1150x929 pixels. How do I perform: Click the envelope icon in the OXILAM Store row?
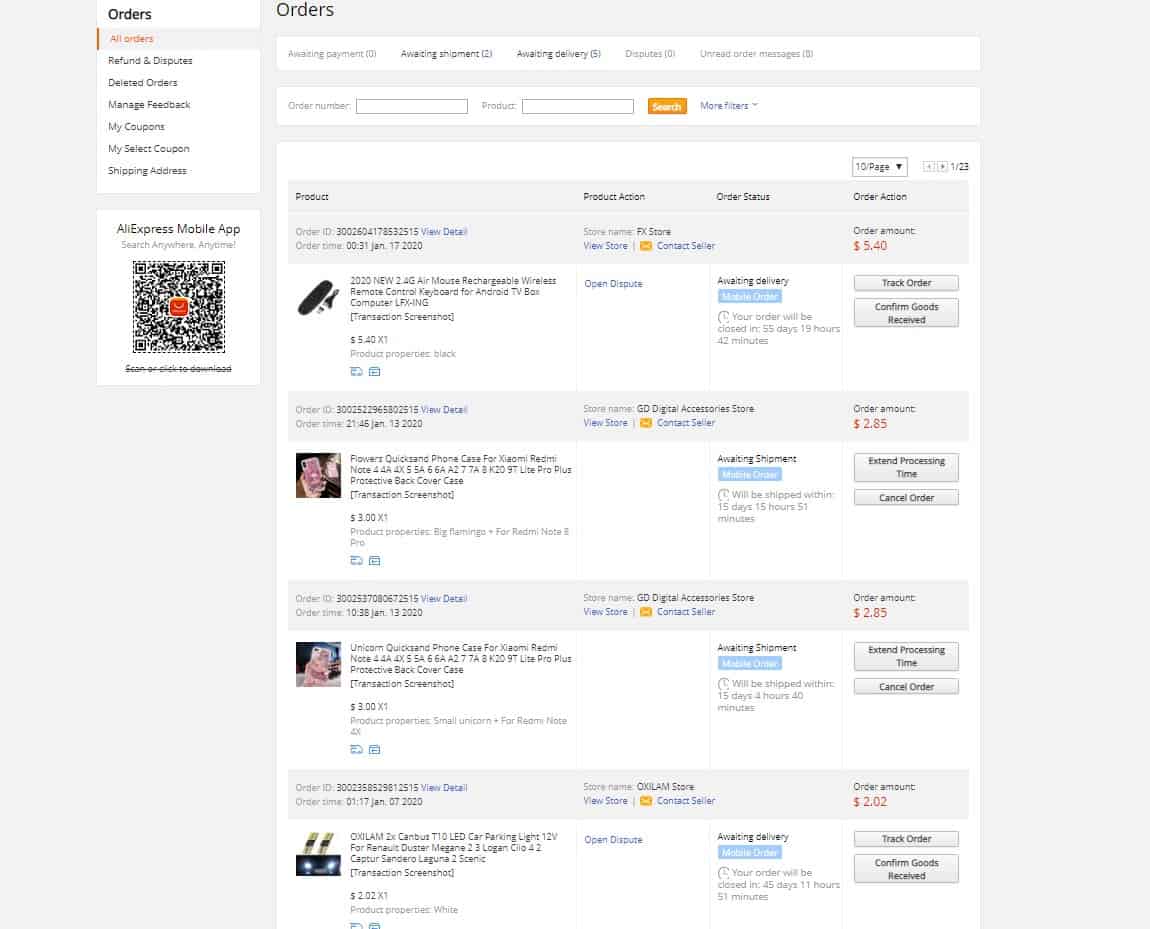646,801
